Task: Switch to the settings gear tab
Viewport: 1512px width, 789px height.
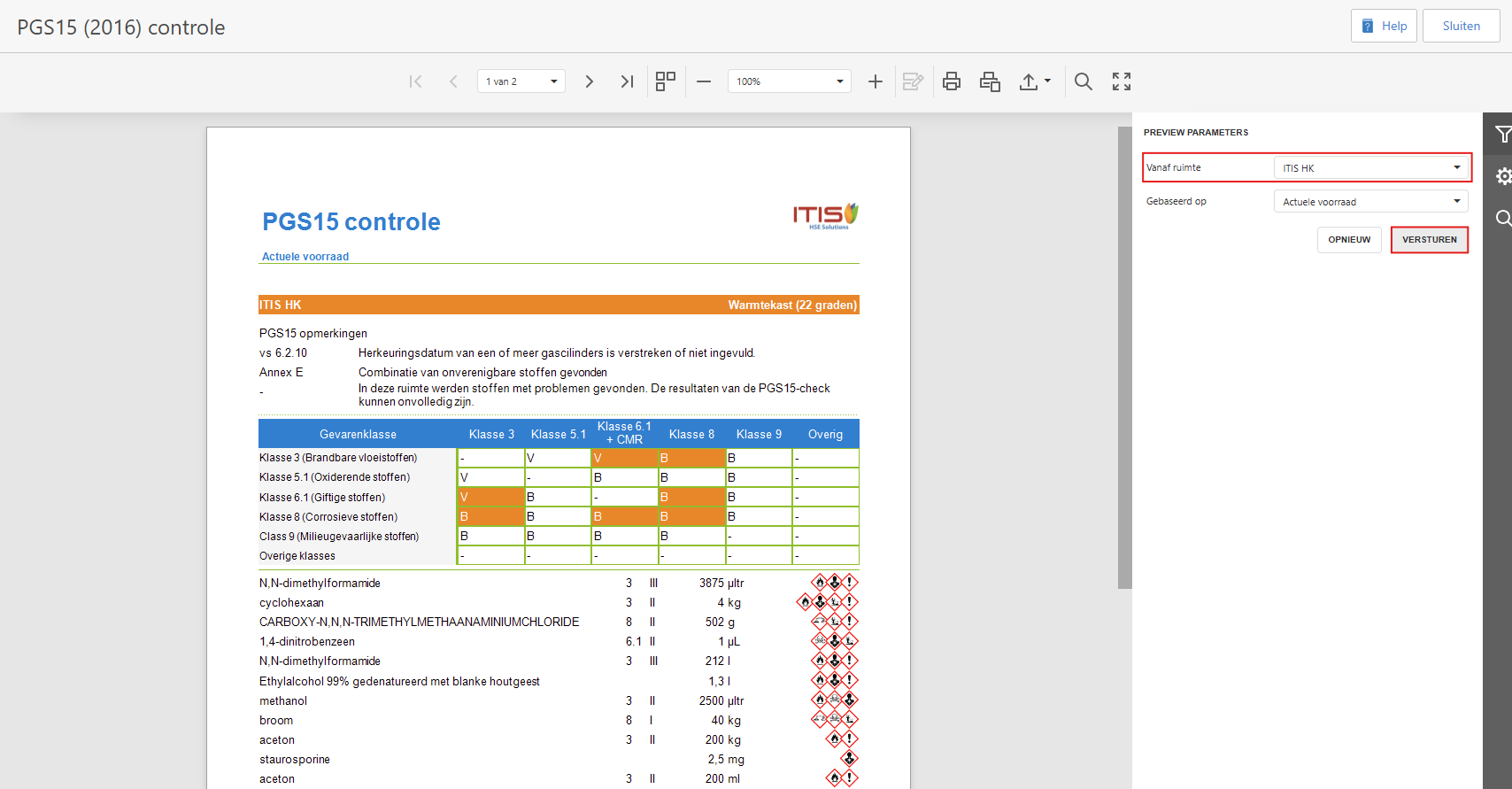Action: [x=1501, y=176]
